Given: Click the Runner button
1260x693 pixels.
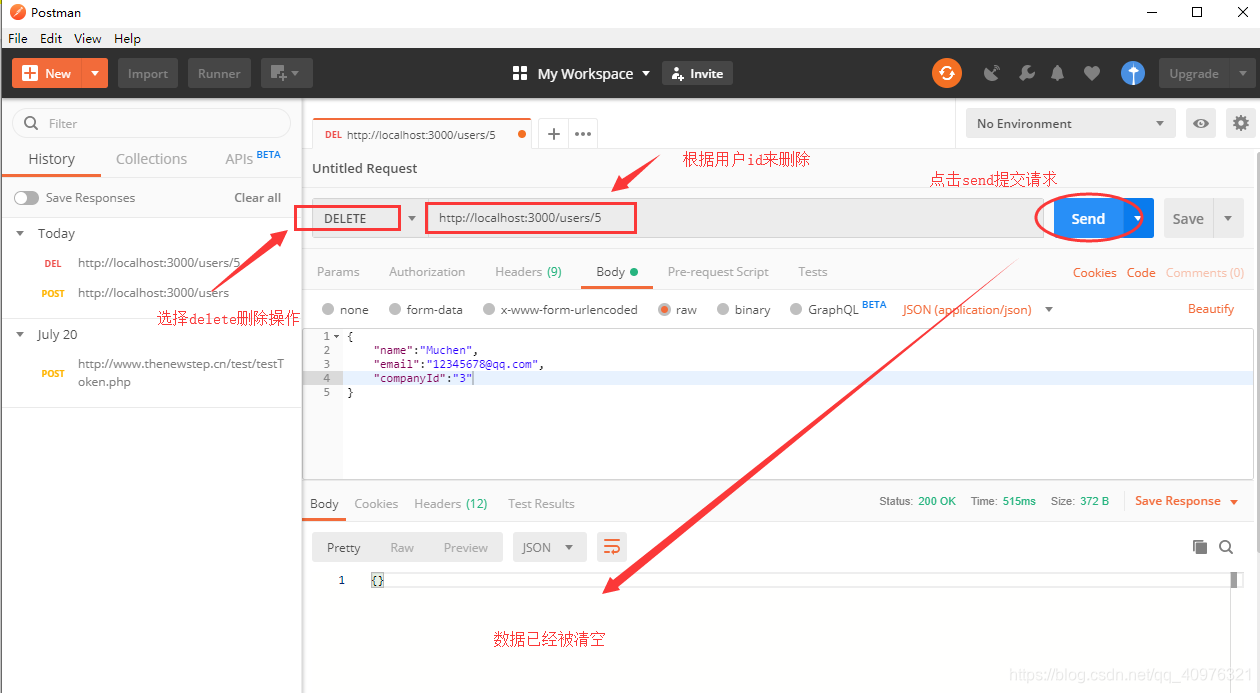Looking at the screenshot, I should coord(219,73).
